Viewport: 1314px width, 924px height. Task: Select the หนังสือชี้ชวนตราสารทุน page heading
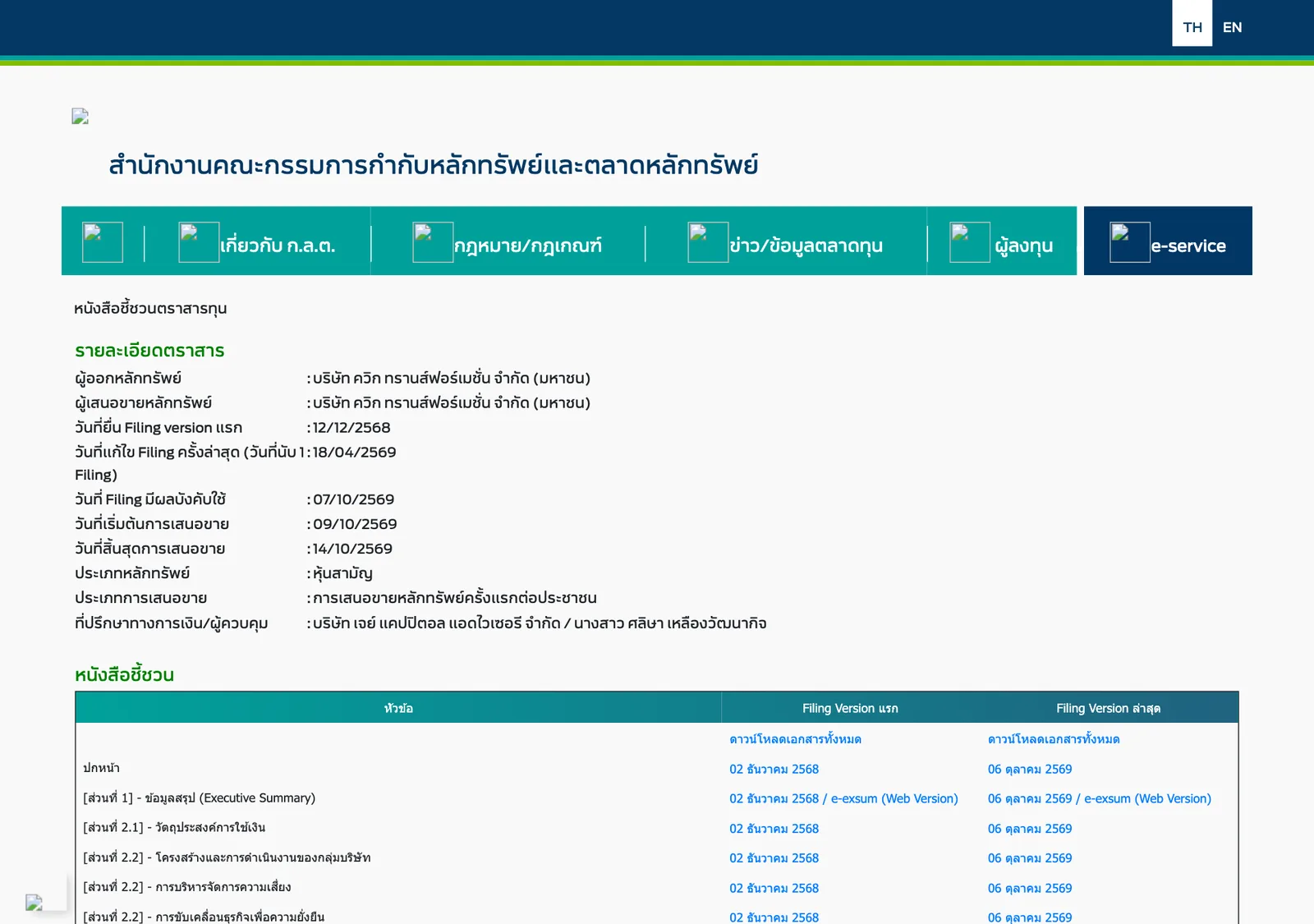coord(150,309)
